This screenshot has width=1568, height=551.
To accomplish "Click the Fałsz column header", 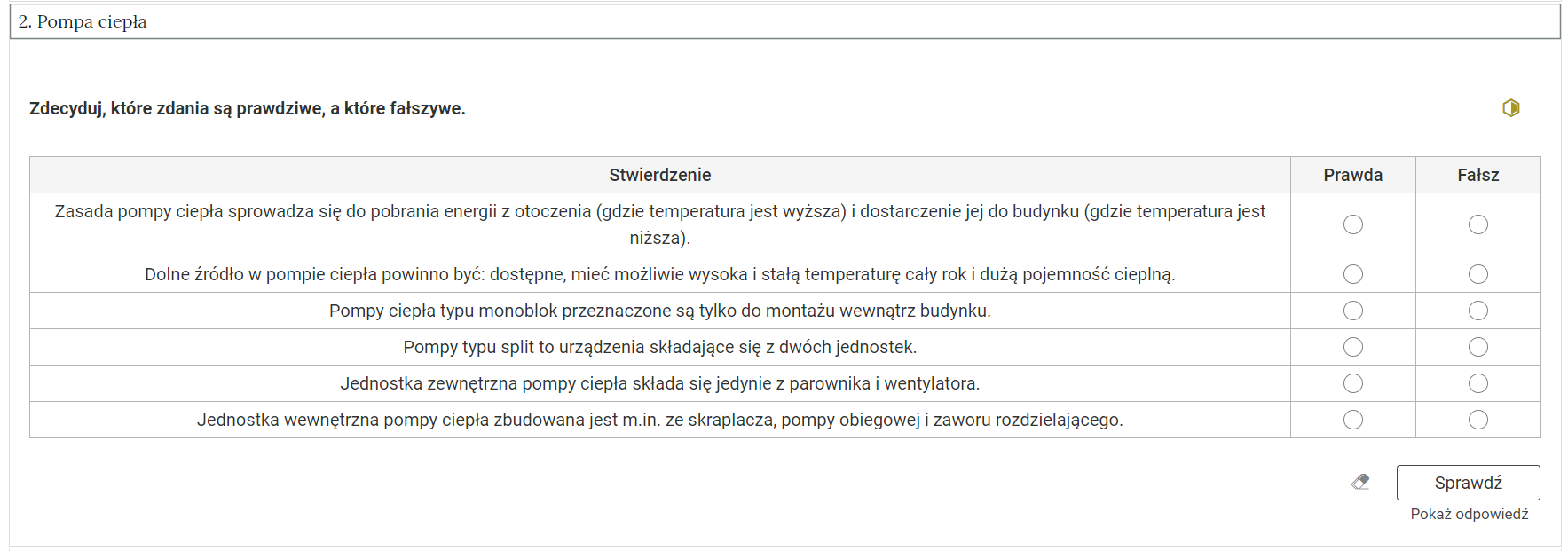I will tap(1477, 175).
